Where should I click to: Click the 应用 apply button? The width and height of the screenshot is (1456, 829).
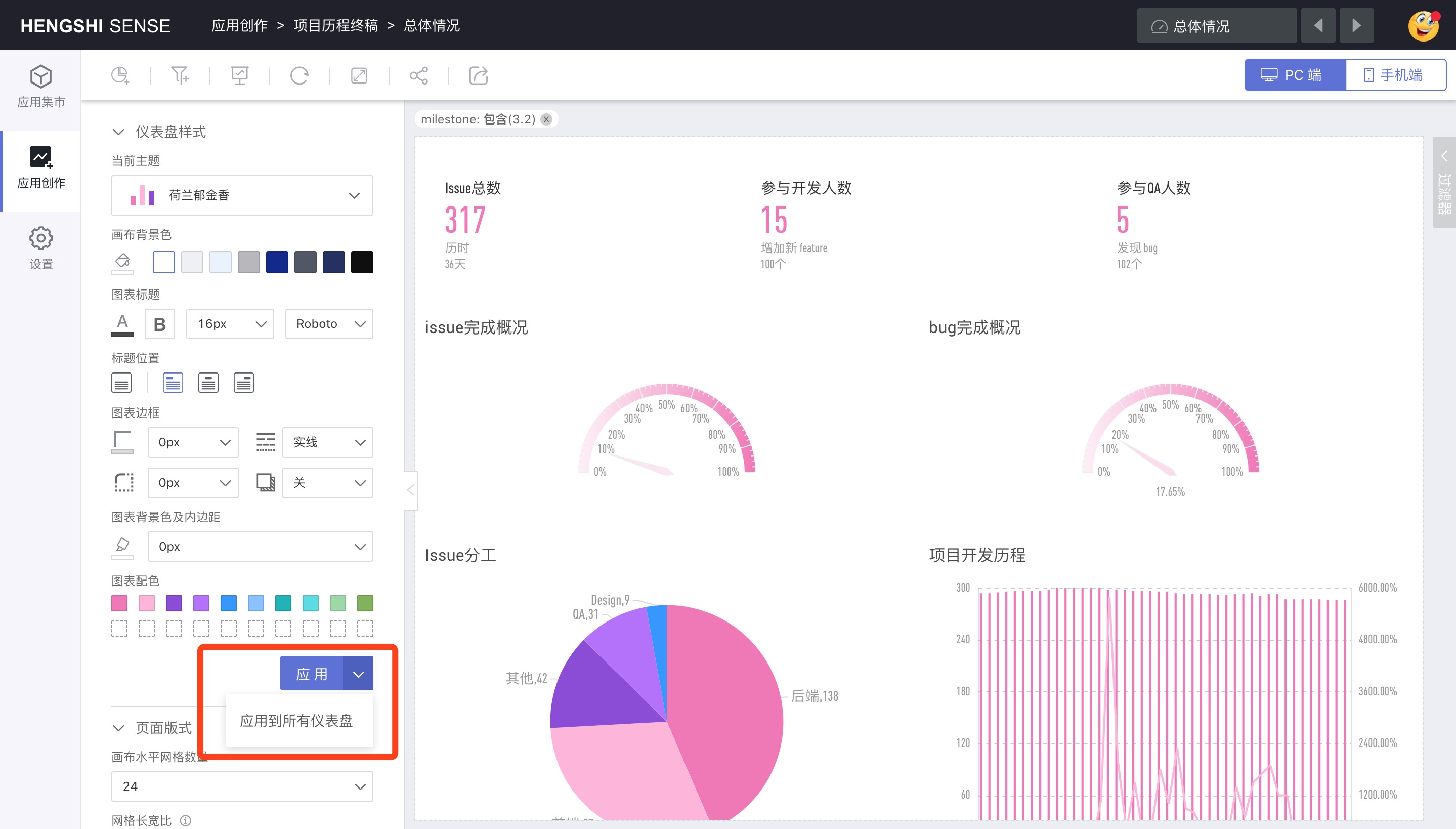[x=312, y=674]
